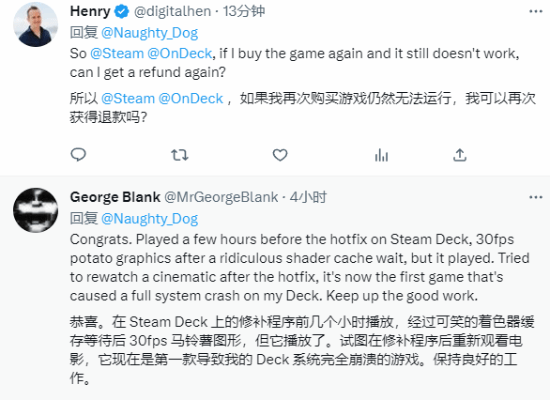550x400 pixels.
Task: Like Henry's tweet with heart icon
Action: [280, 155]
